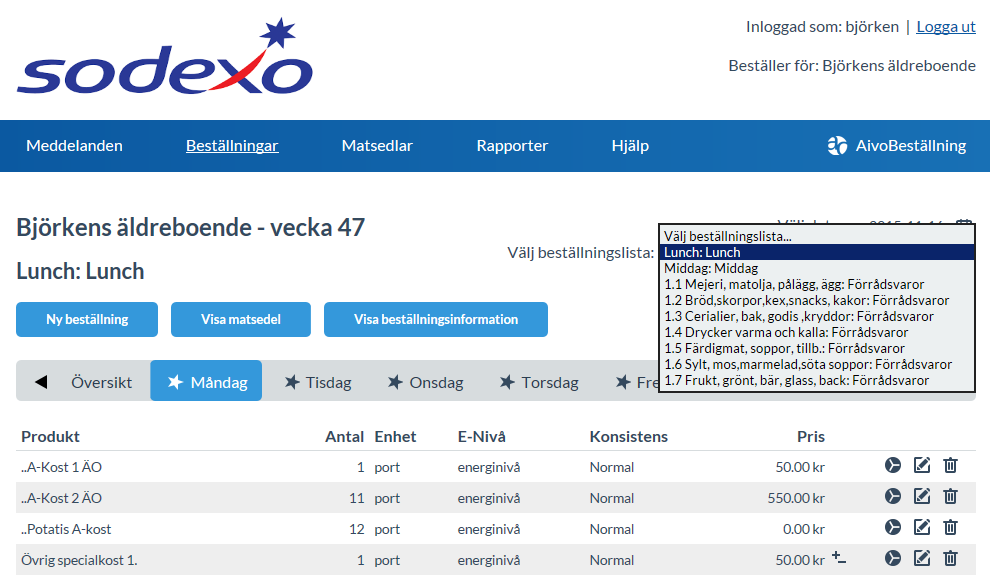Click the Konsistens column header
This screenshot has width=990, height=585.
tap(628, 437)
